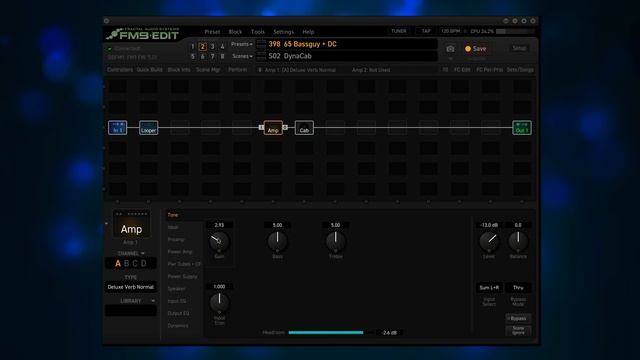
Task: Switch to the Preamp tab
Action: 176,240
